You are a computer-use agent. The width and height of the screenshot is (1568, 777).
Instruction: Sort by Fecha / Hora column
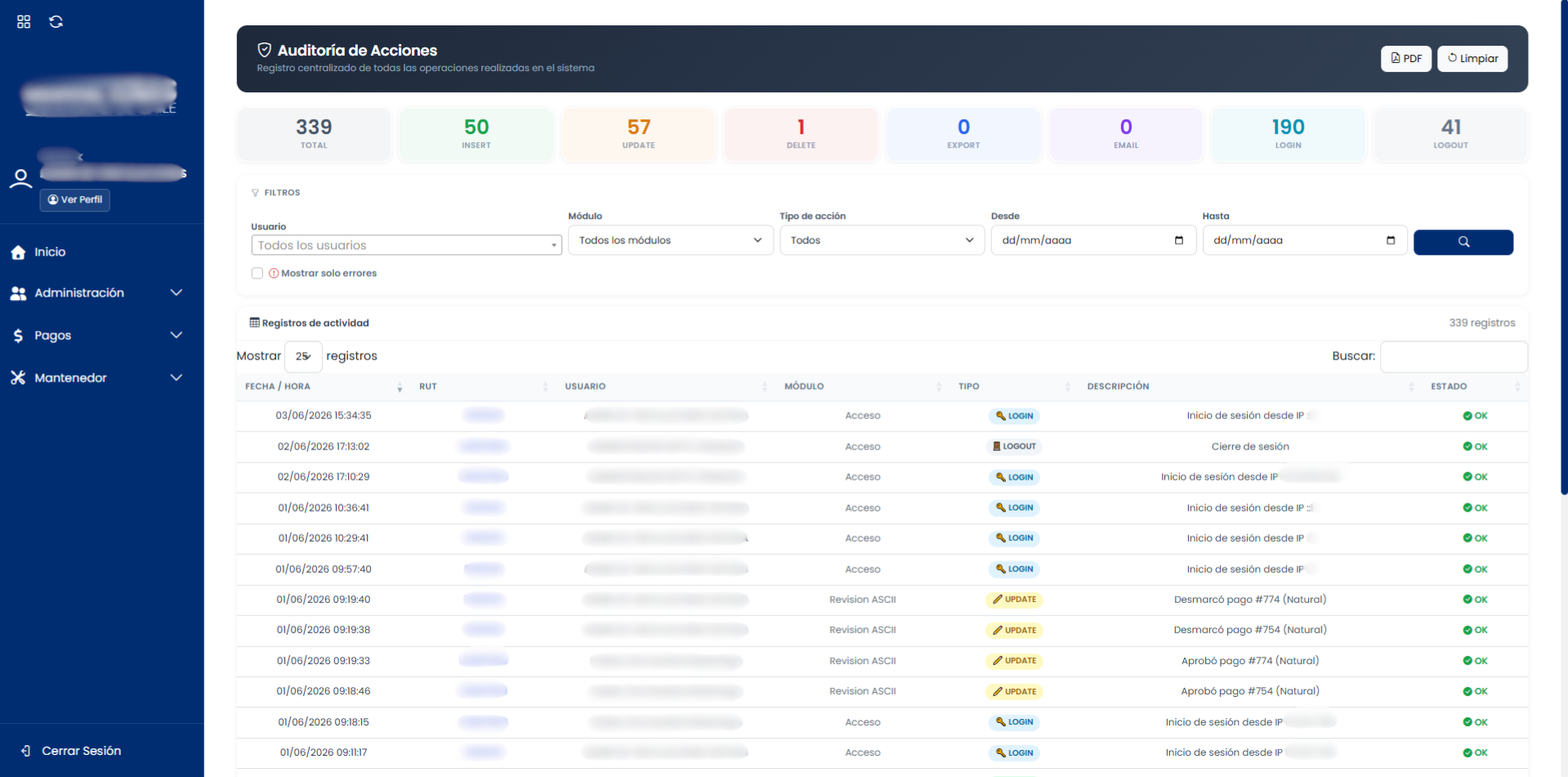click(x=324, y=386)
